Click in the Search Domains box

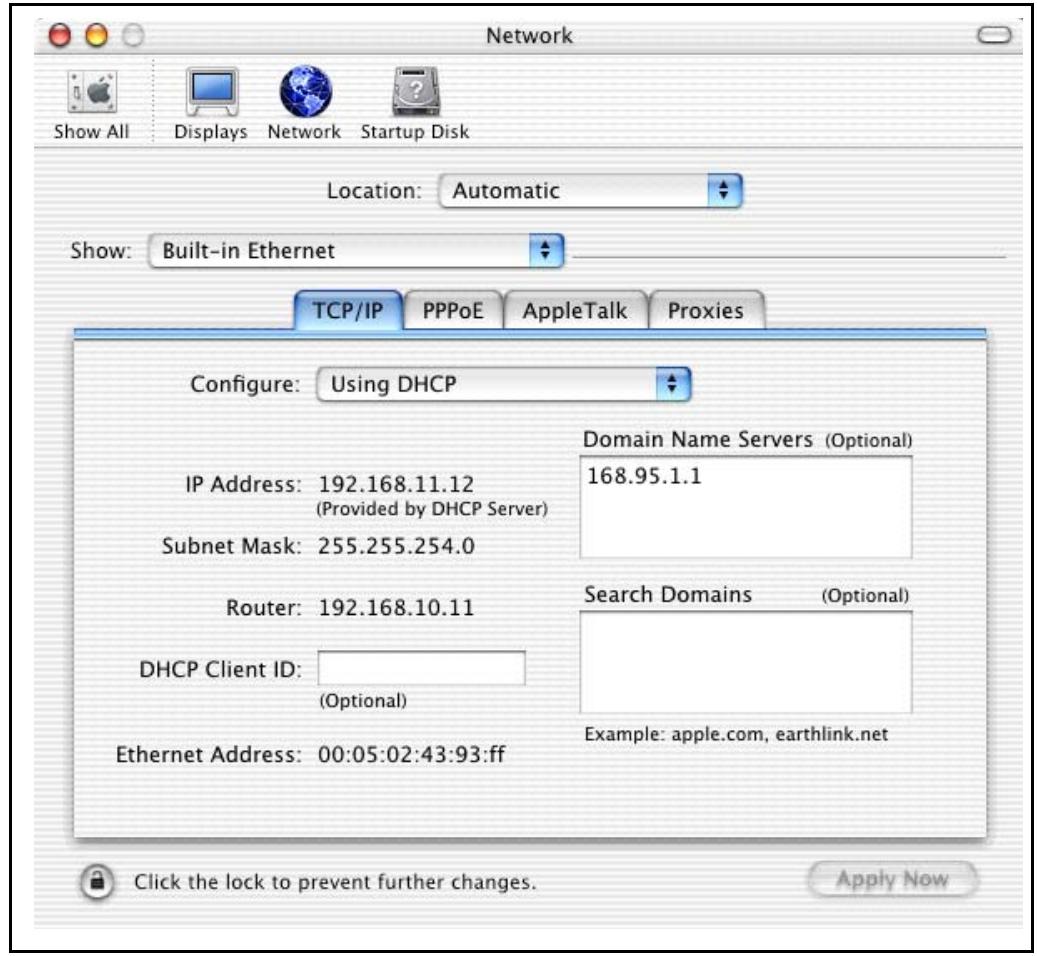tap(746, 662)
